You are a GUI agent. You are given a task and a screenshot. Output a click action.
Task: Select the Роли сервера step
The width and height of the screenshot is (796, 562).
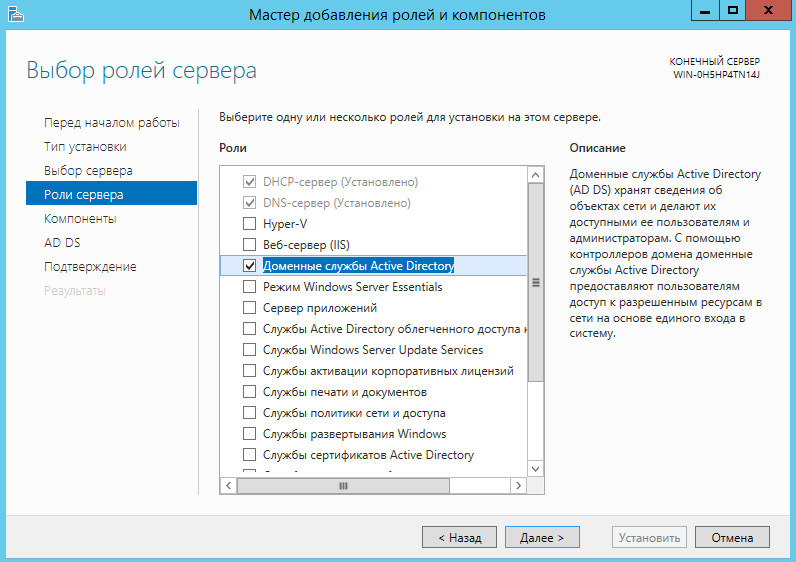coord(111,194)
